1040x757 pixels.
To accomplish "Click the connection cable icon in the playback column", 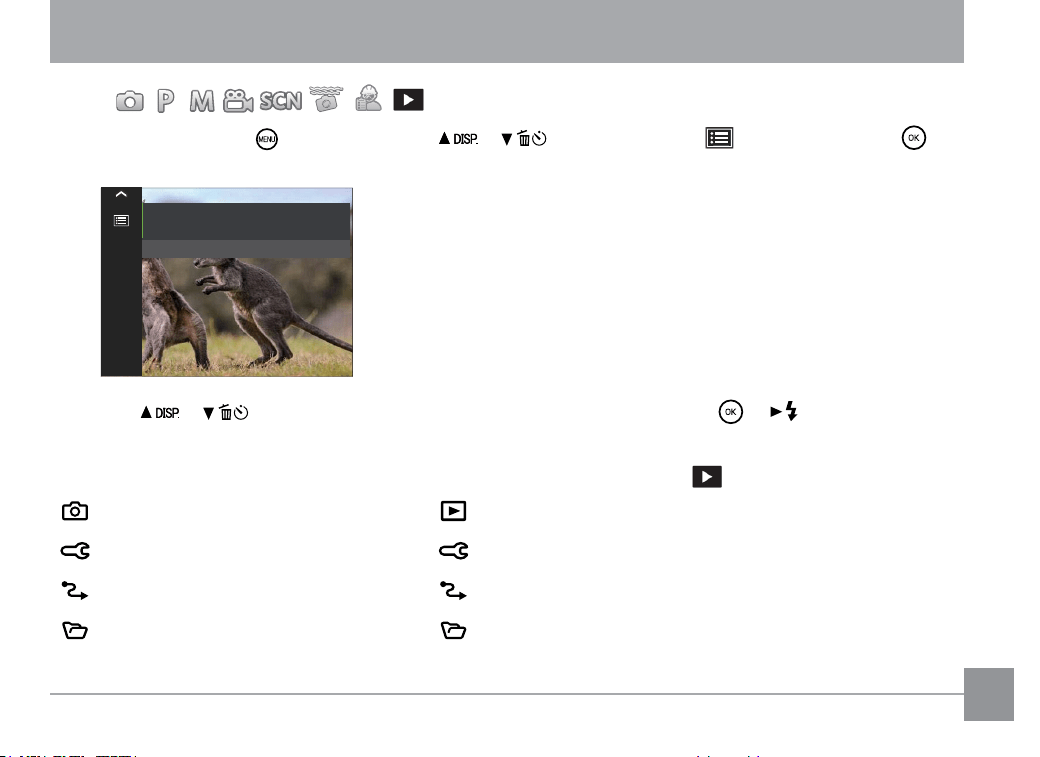I will coord(454,590).
